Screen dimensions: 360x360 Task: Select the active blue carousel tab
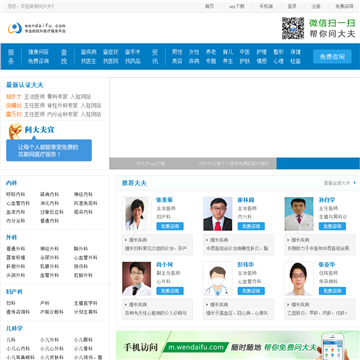coord(318,163)
